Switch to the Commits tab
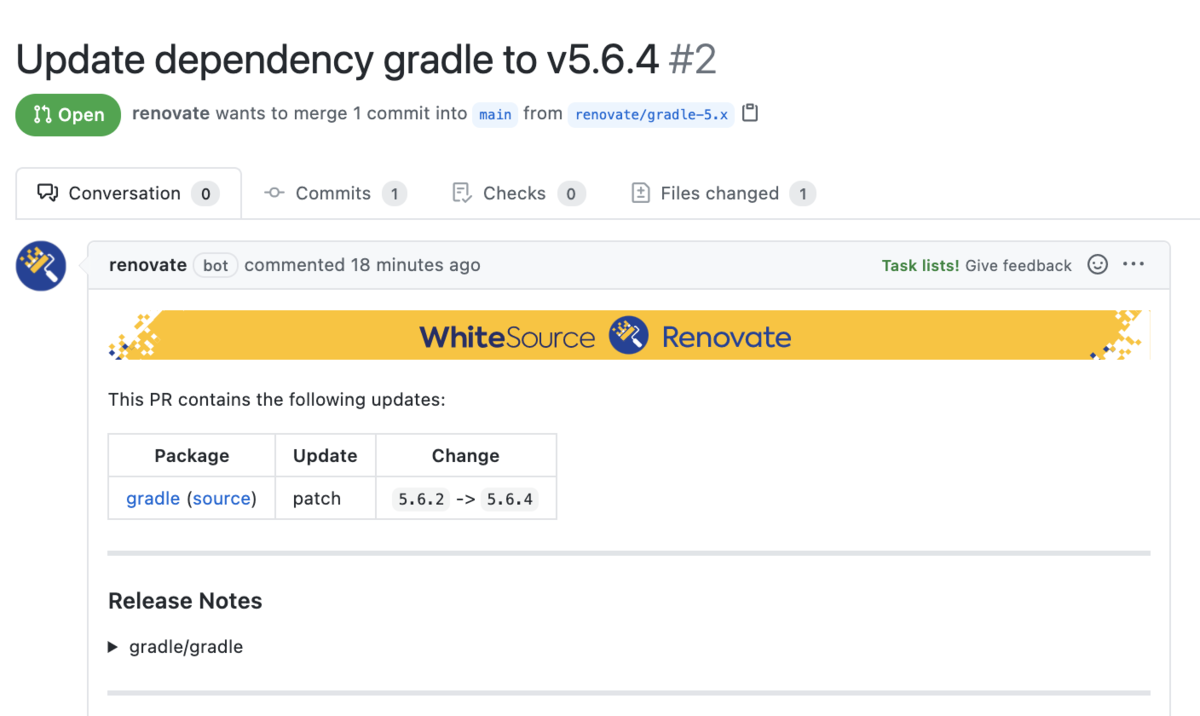Viewport: 1200px width, 716px height. 335,193
